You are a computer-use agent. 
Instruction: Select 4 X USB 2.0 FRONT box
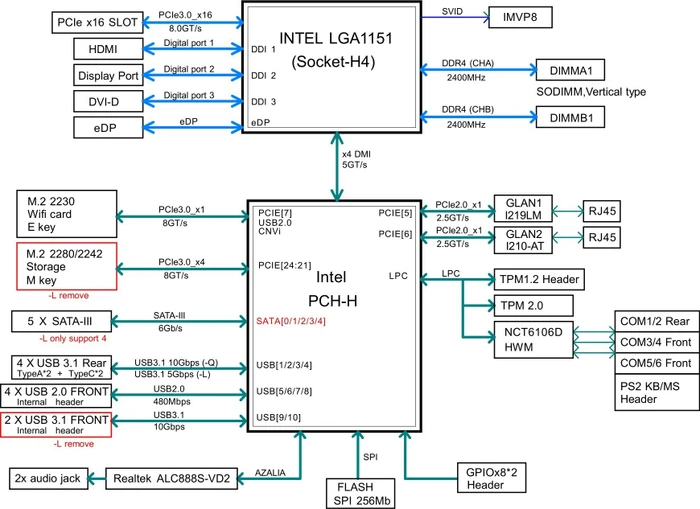56,396
